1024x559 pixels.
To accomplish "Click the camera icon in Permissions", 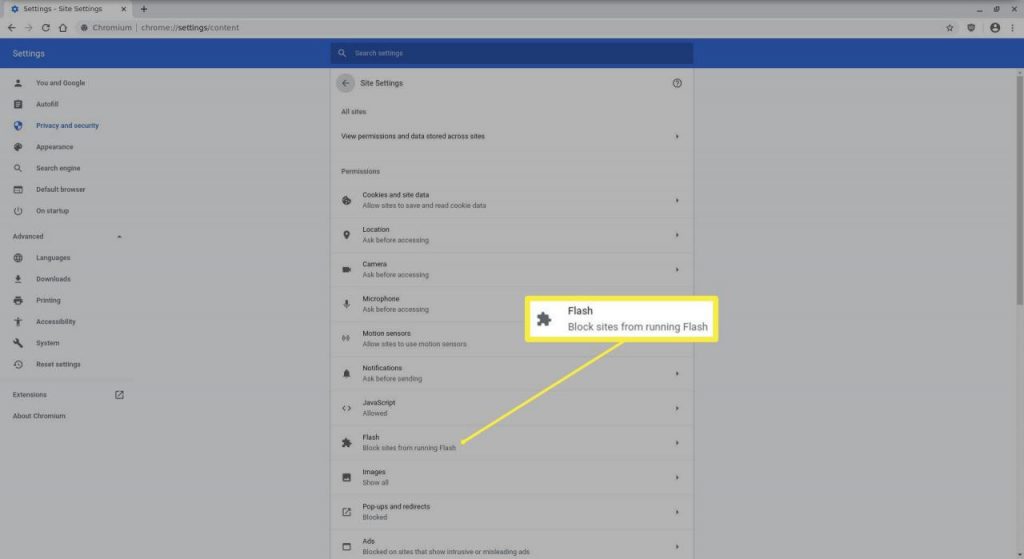I will pyautogui.click(x=346, y=269).
